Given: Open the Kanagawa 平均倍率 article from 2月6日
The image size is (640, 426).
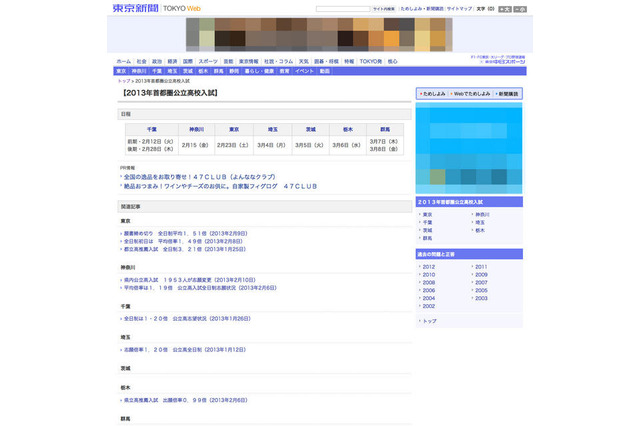Looking at the screenshot, I should click(200, 288).
